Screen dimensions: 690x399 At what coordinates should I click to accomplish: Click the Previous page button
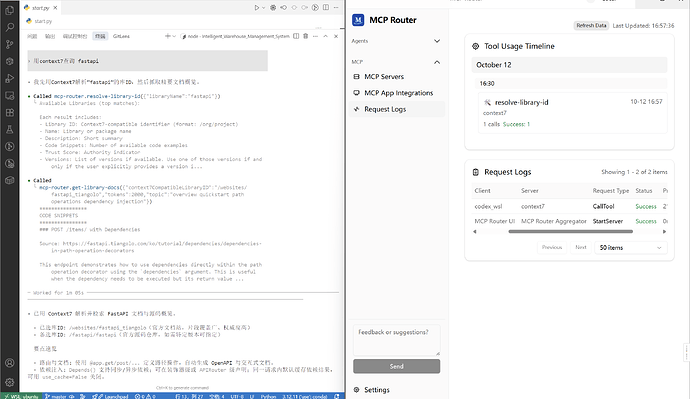pos(552,247)
